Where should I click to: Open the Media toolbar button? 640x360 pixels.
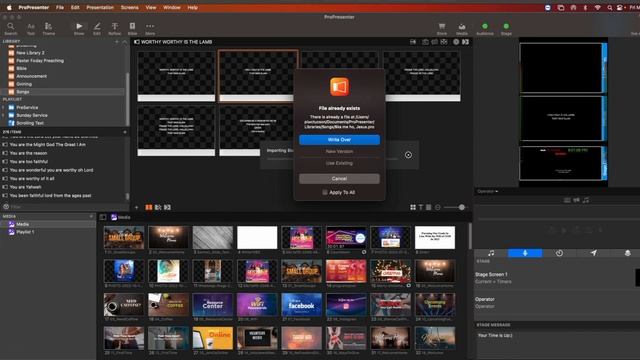click(462, 29)
